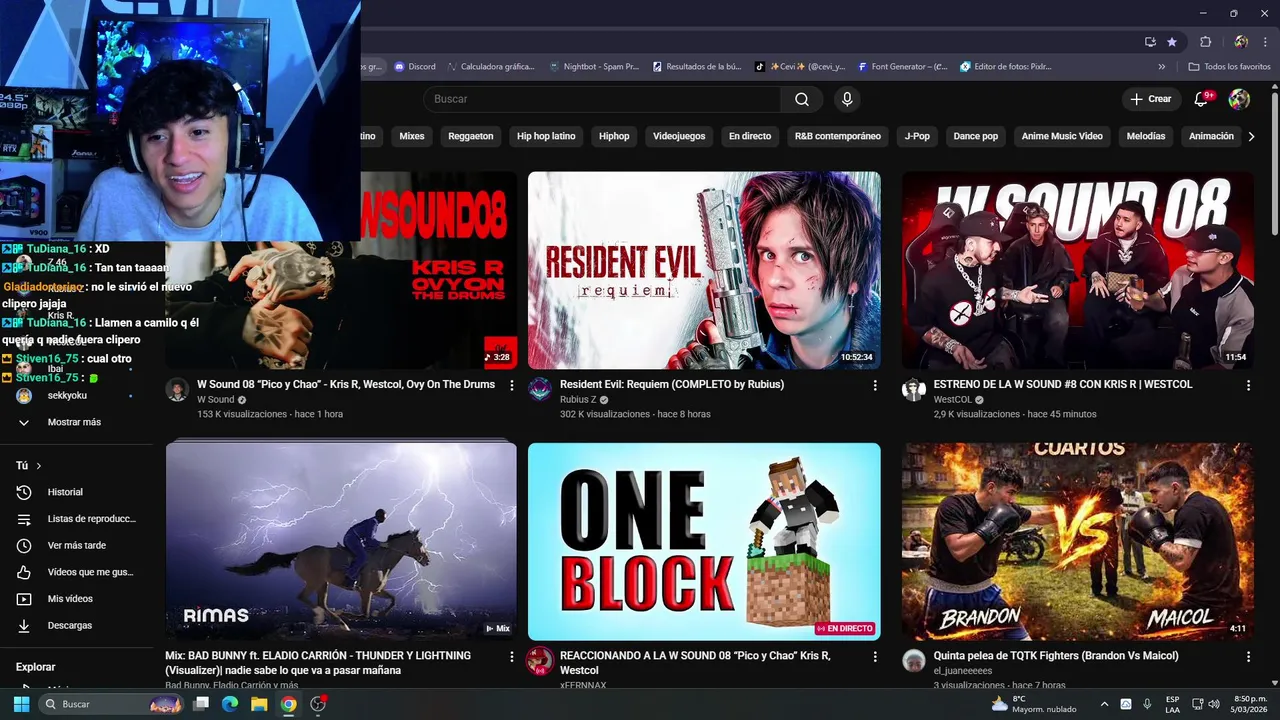The width and height of the screenshot is (1280, 720).
Task: Open 'Todos los favoritos' bookmarks folder
Action: click(1229, 67)
